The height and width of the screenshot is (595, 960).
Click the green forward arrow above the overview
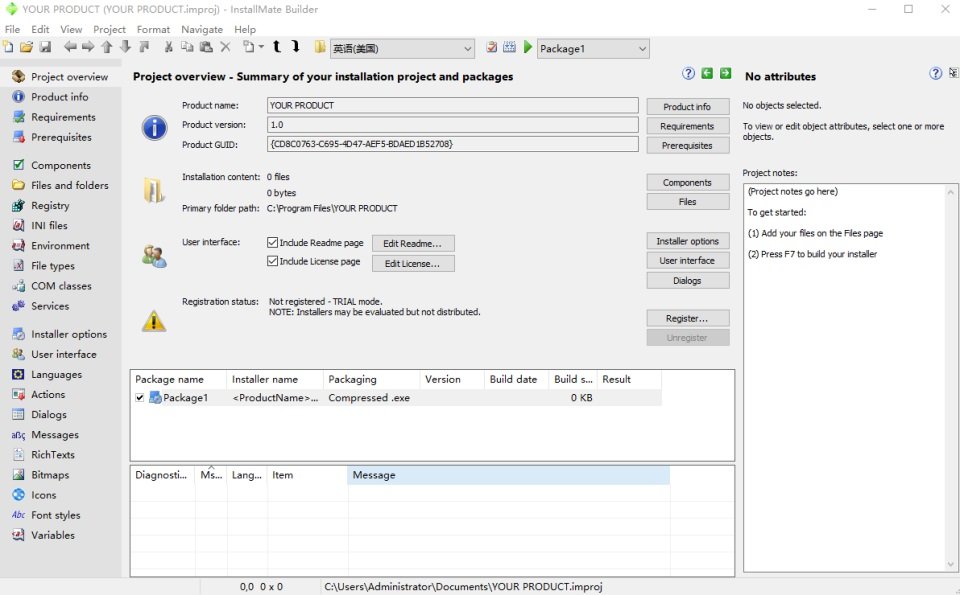pos(726,73)
